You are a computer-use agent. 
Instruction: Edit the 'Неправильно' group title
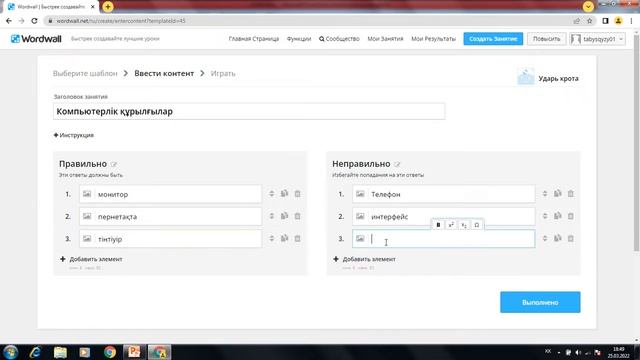397,164
